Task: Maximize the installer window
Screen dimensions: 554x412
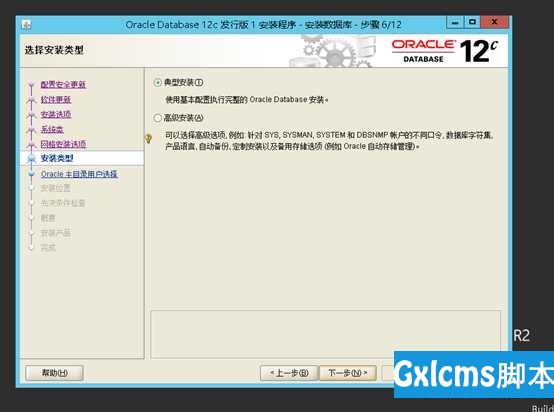Action: [472, 22]
